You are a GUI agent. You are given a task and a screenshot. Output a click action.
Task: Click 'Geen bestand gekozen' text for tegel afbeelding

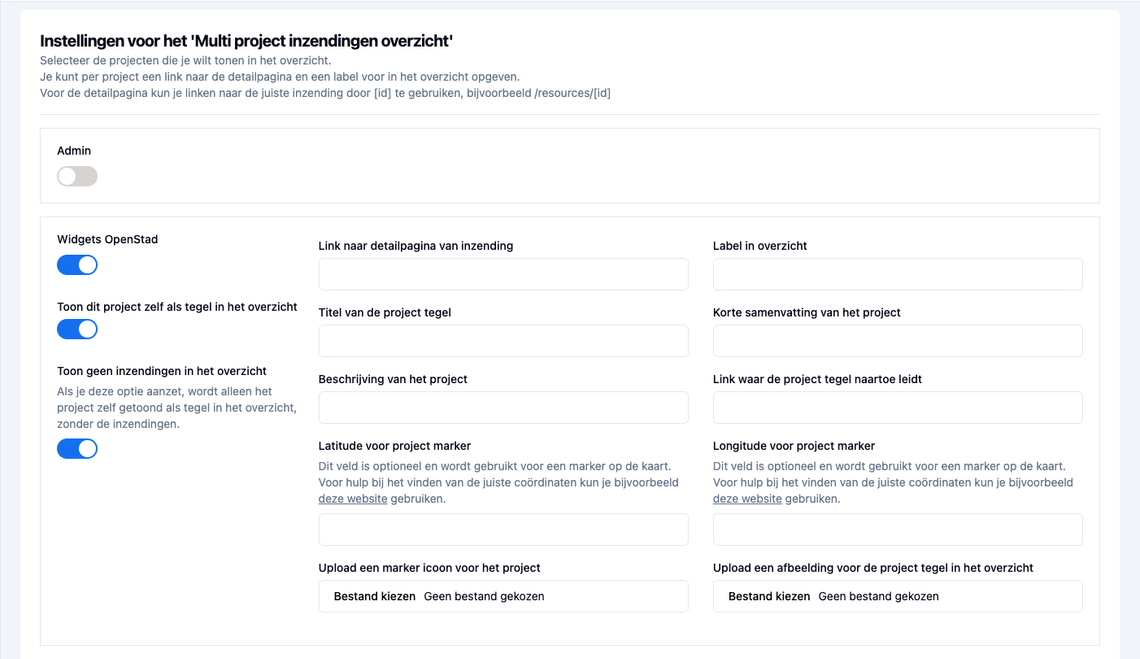(878, 596)
